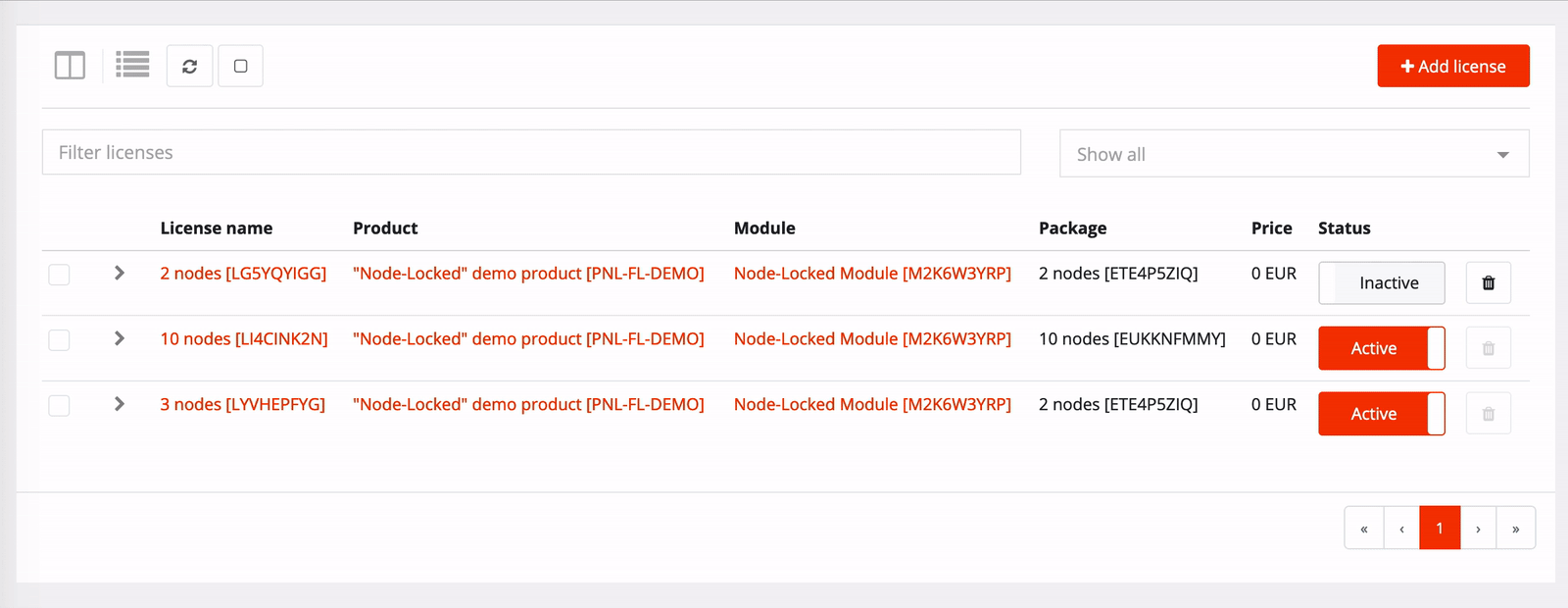Delete the 2 nodes LG5YQYIGG license
The width and height of the screenshot is (1568, 608).
click(x=1488, y=282)
